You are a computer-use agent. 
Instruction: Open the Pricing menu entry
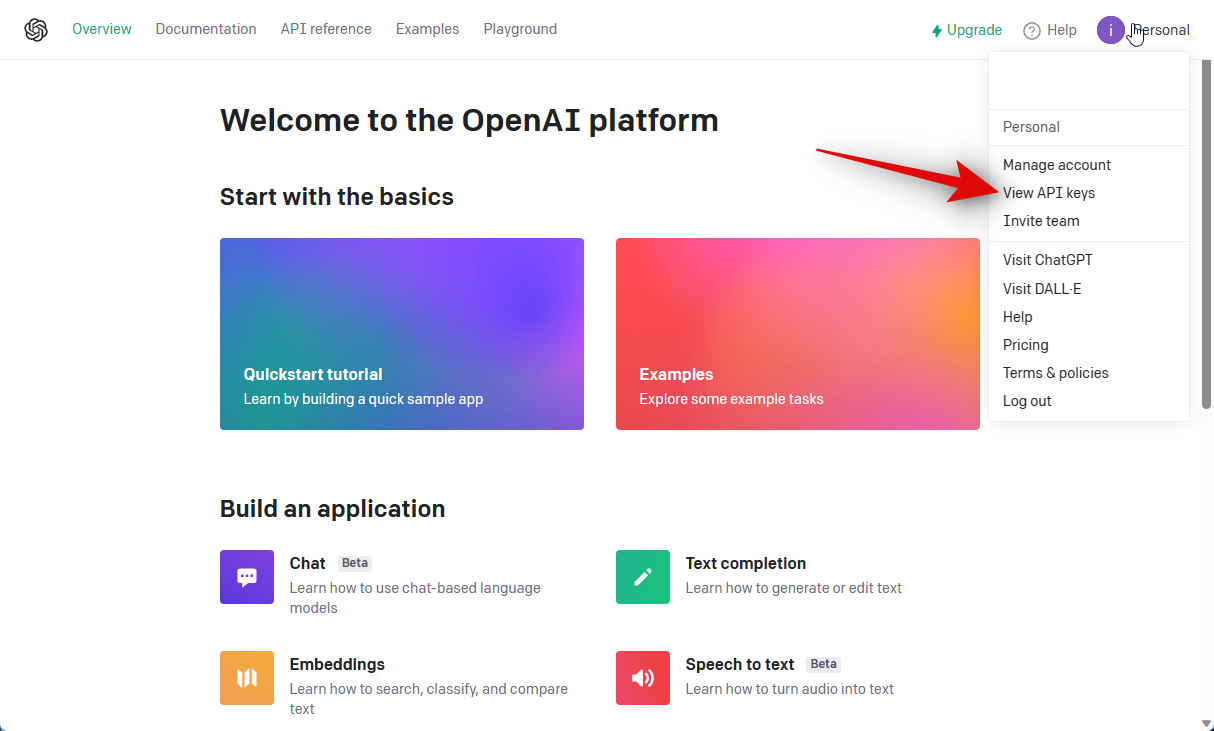coord(1025,345)
